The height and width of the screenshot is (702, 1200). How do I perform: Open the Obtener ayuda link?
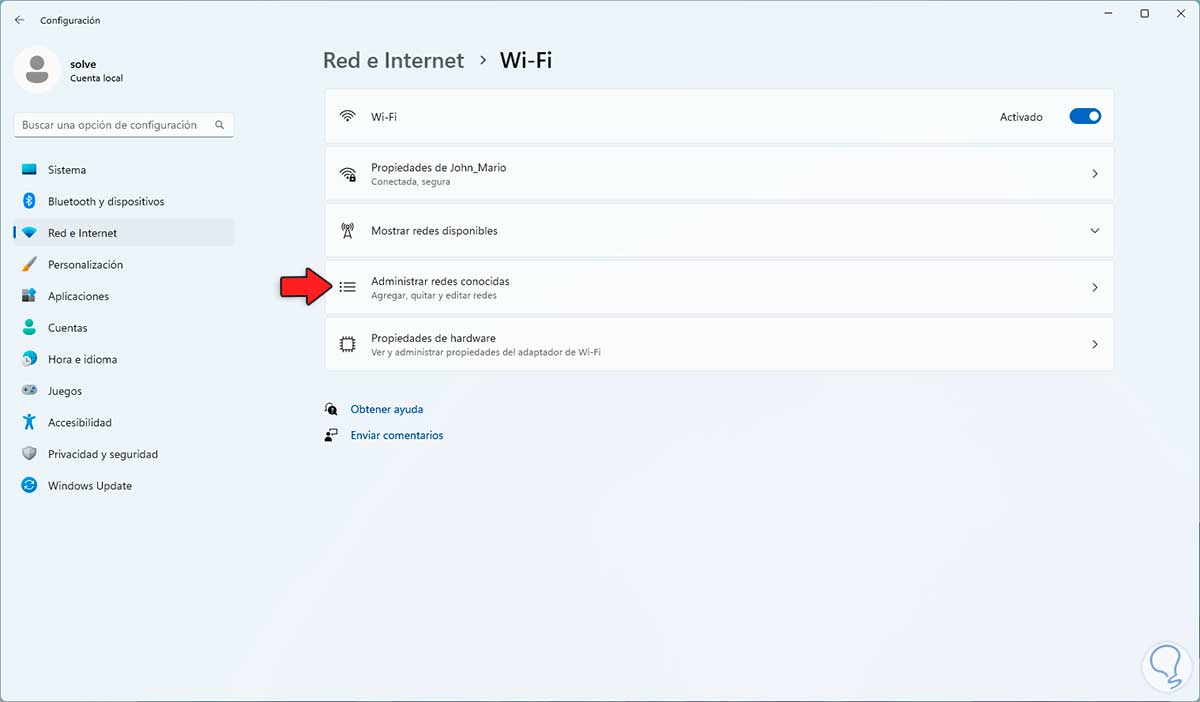[x=387, y=409]
